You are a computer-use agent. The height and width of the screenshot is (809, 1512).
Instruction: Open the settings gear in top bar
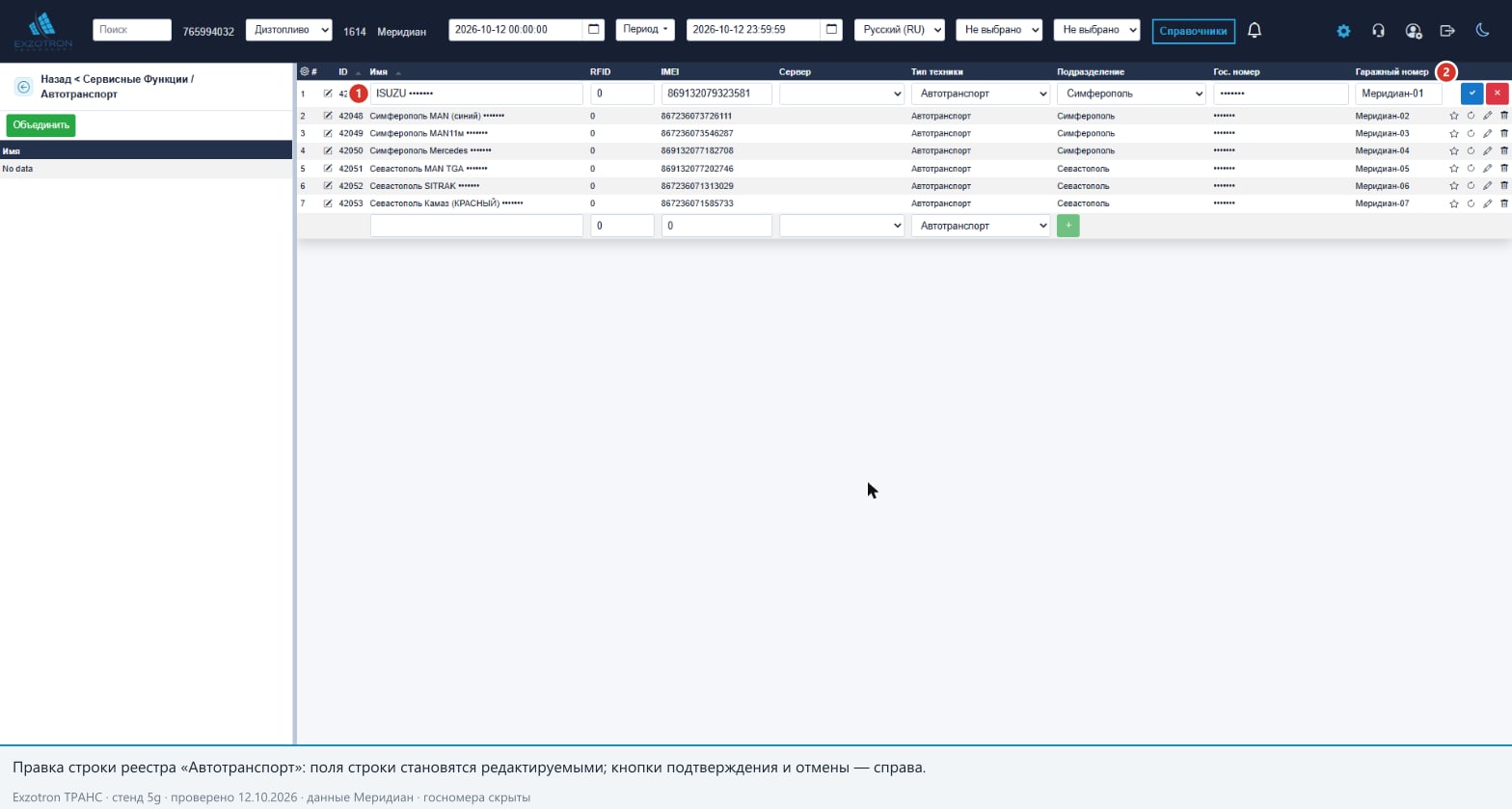[1343, 31]
